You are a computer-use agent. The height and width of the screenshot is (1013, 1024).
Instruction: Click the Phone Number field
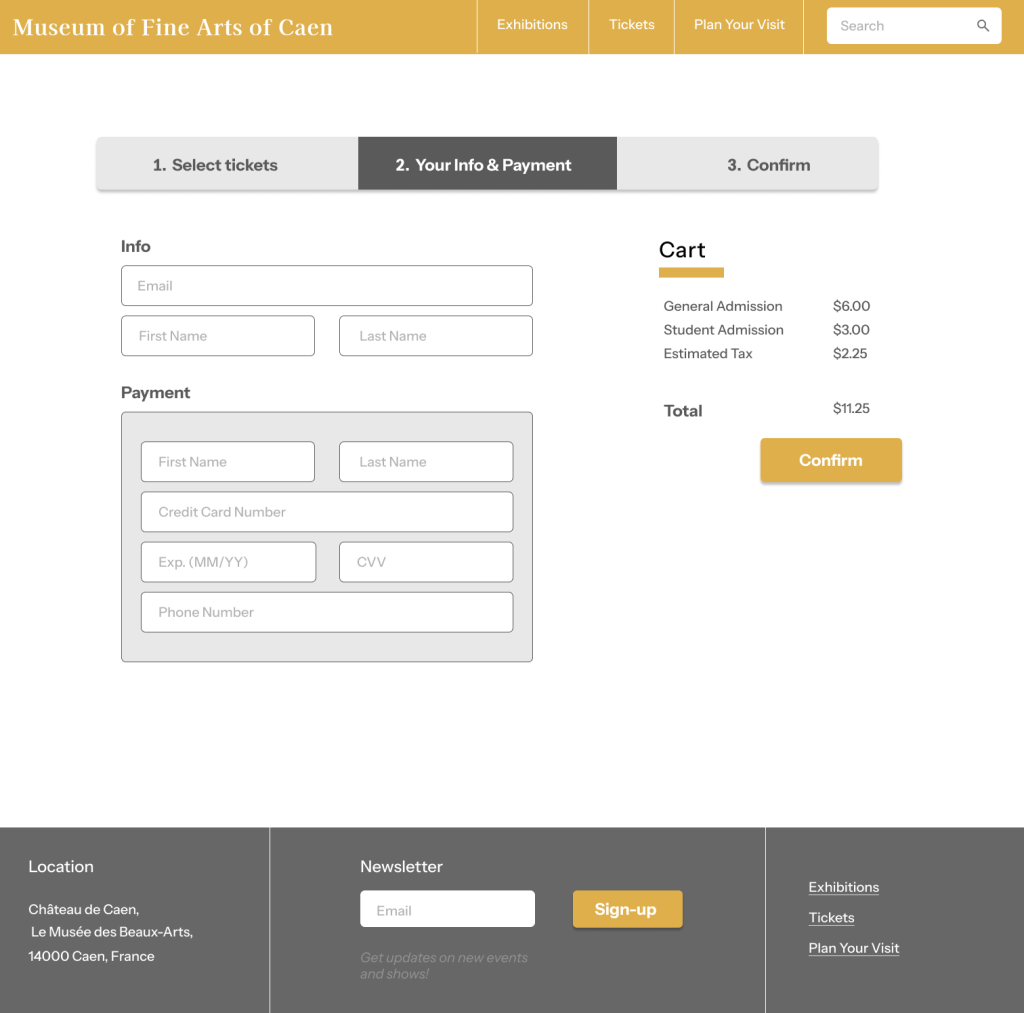click(x=326, y=612)
